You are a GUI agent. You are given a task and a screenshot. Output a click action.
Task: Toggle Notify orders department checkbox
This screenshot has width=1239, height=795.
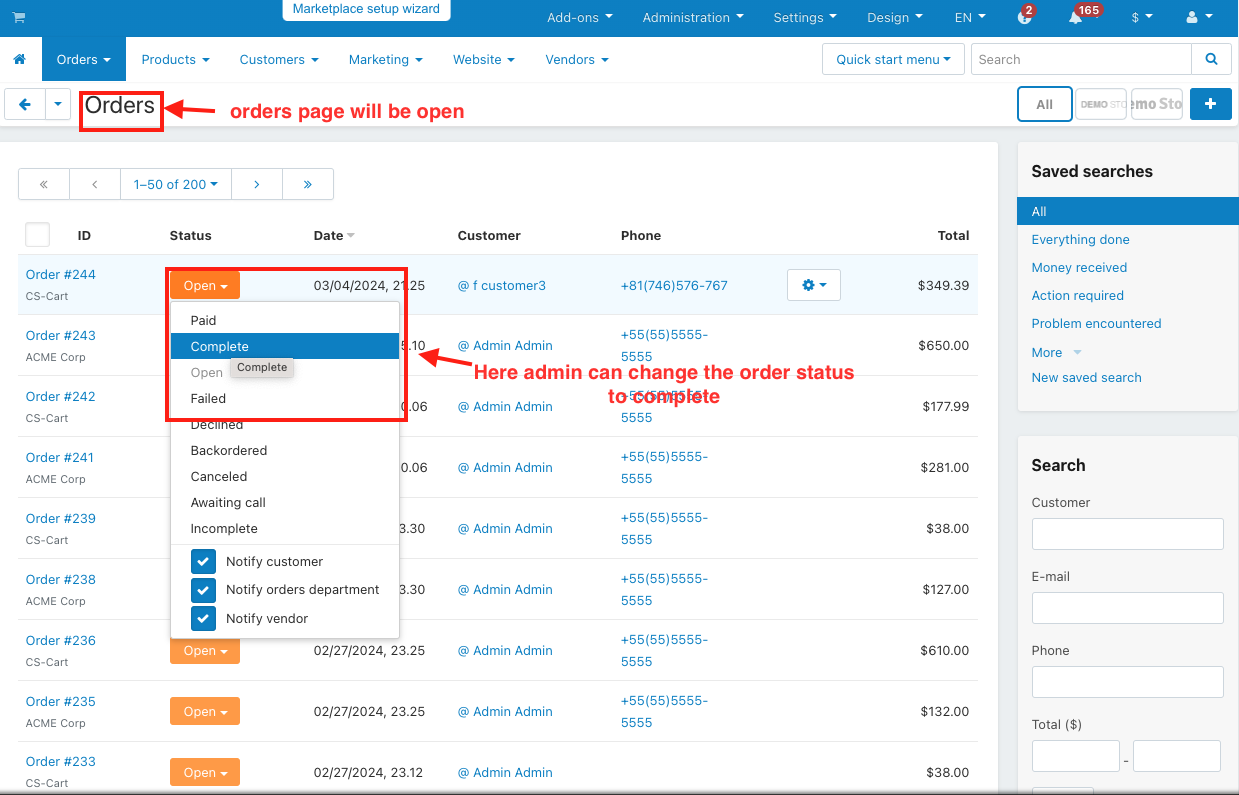(x=203, y=590)
